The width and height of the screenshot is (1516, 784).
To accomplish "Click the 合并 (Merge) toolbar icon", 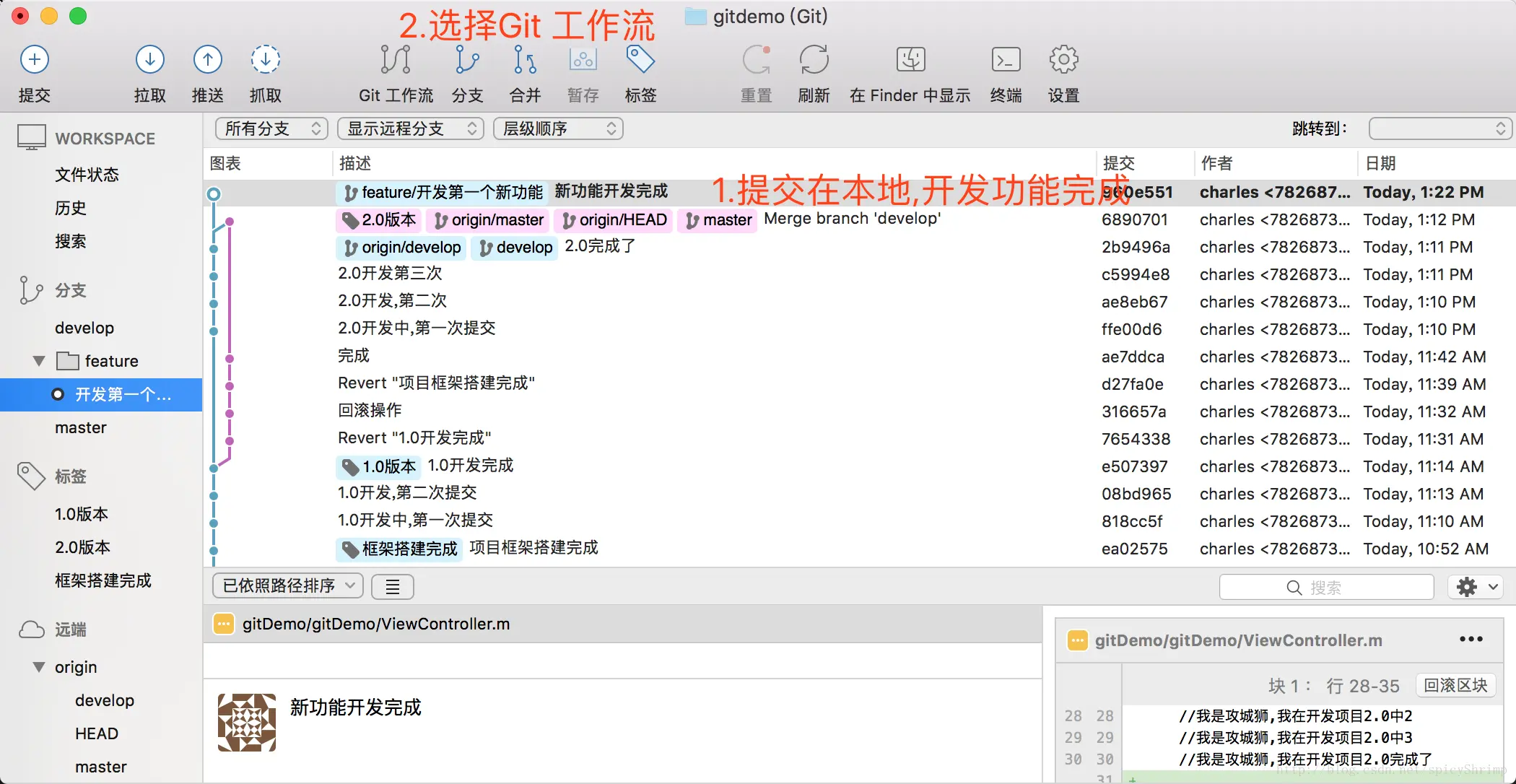I will [x=525, y=60].
